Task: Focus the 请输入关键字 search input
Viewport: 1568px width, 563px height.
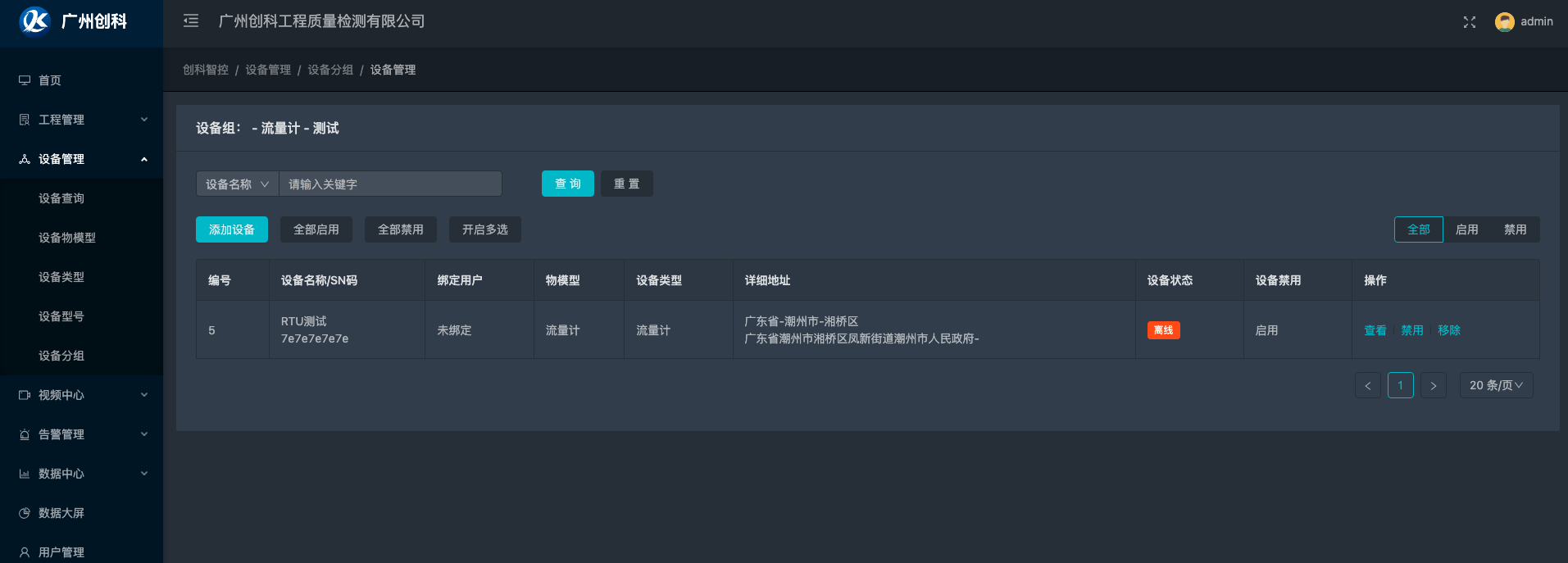Action: point(391,184)
